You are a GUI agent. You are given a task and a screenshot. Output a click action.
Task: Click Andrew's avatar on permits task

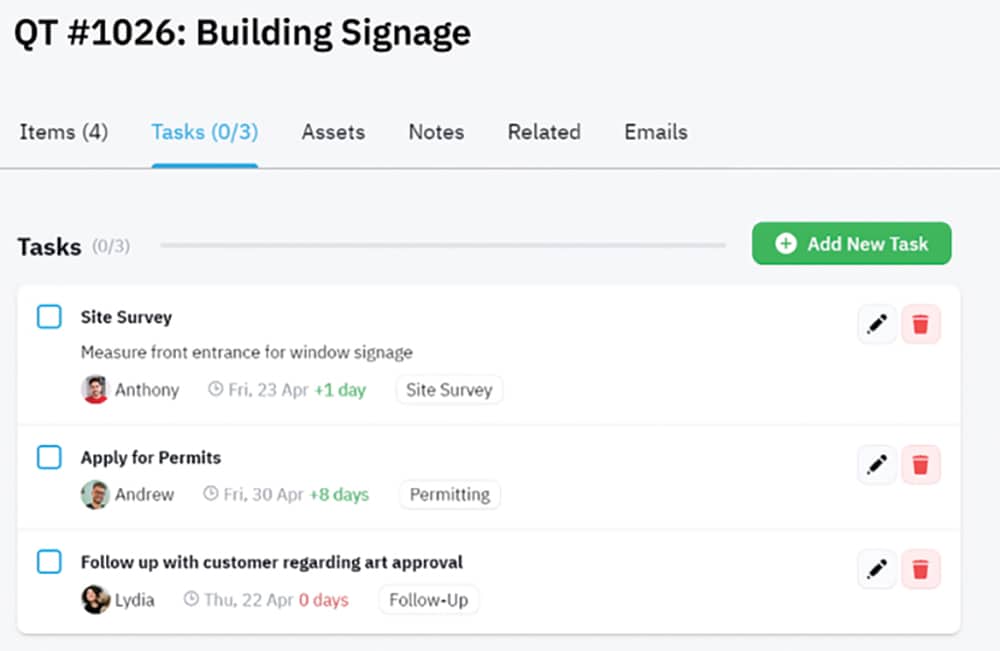(x=95, y=495)
